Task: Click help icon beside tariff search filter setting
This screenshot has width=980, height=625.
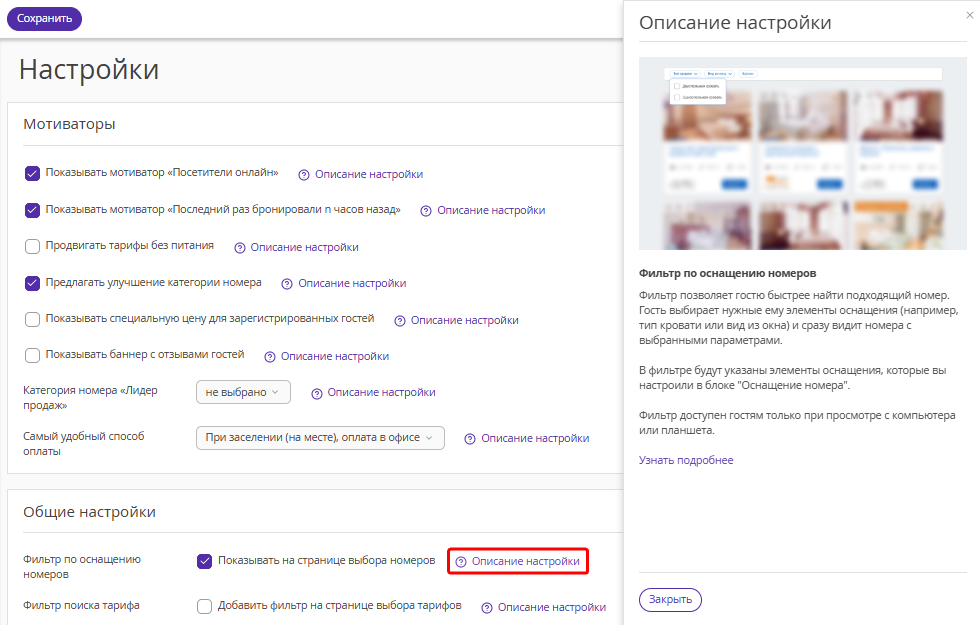Action: coord(487,608)
